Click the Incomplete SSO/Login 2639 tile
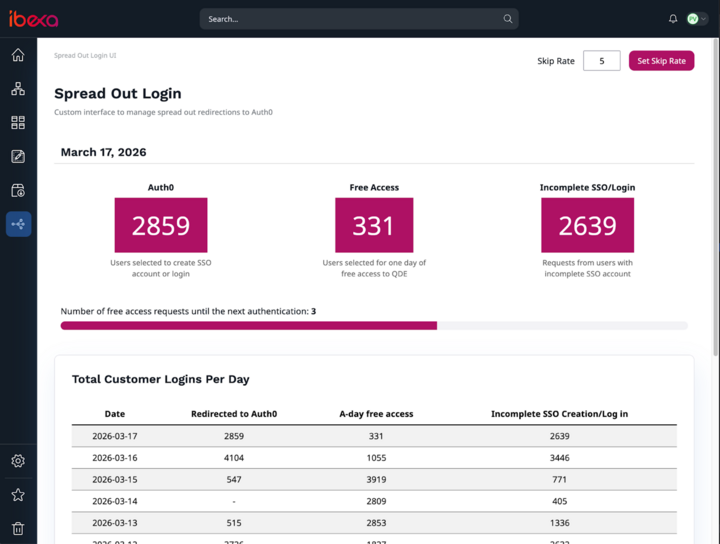The height and width of the screenshot is (544, 720). 587,225
